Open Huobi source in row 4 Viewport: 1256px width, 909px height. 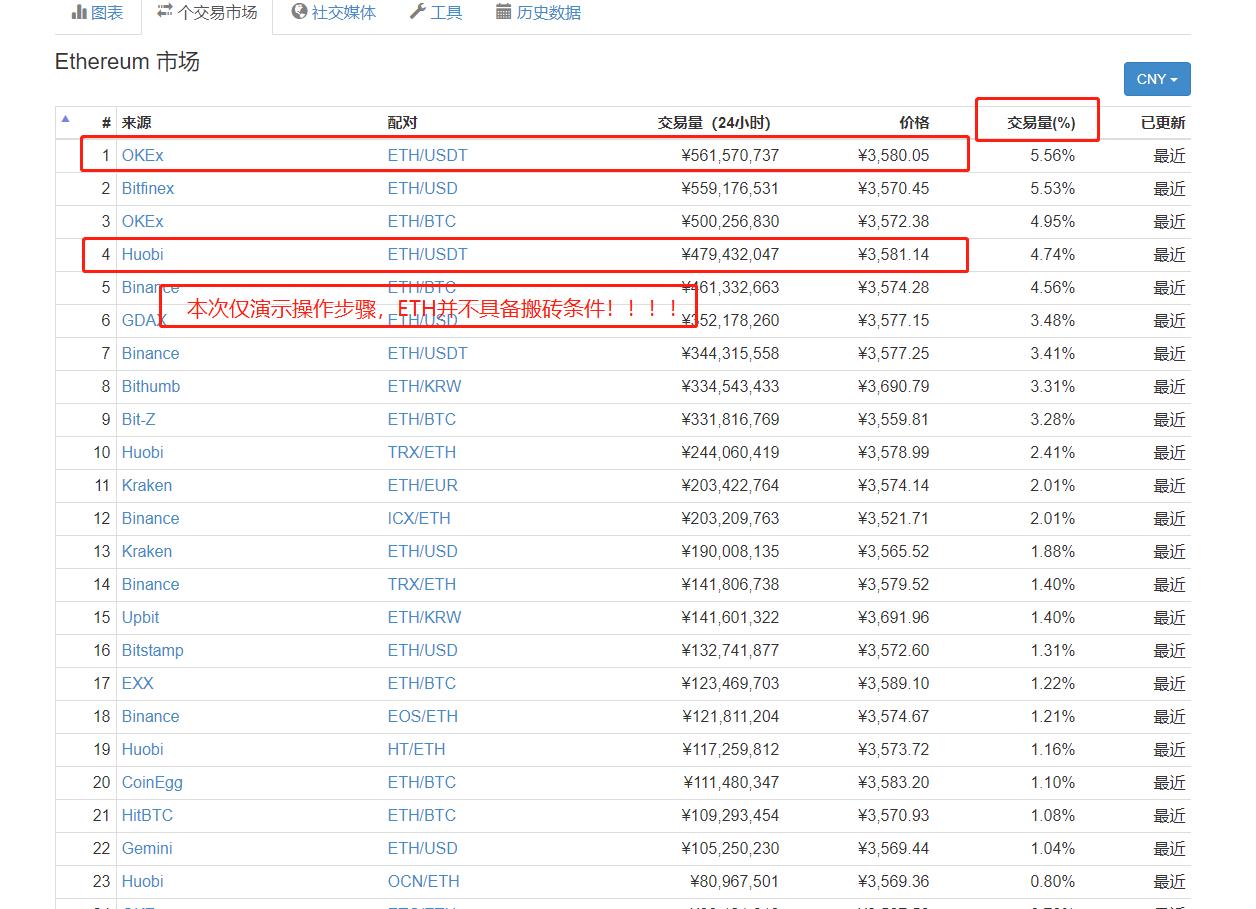click(142, 254)
